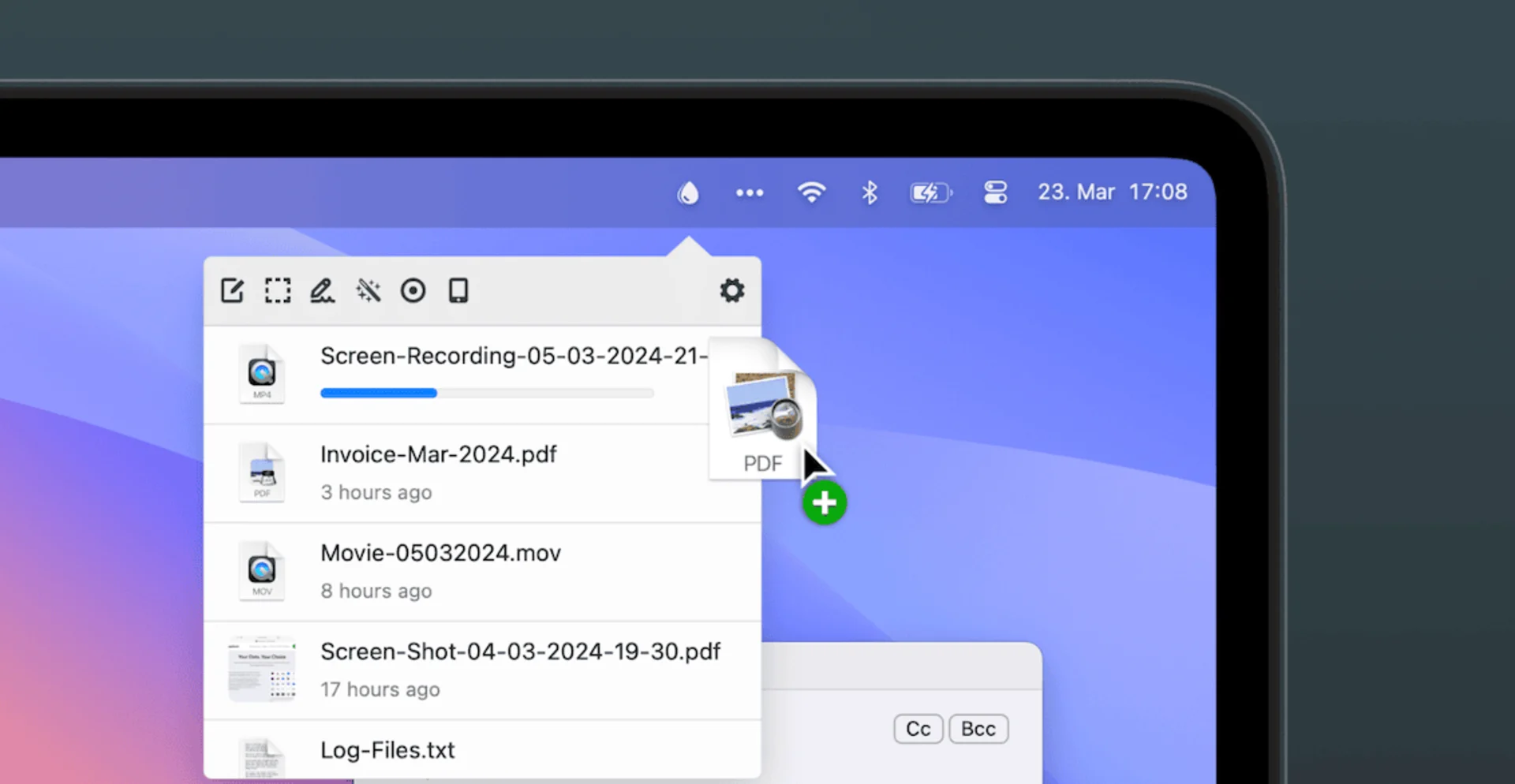Select the pen annotation tool

tap(323, 290)
